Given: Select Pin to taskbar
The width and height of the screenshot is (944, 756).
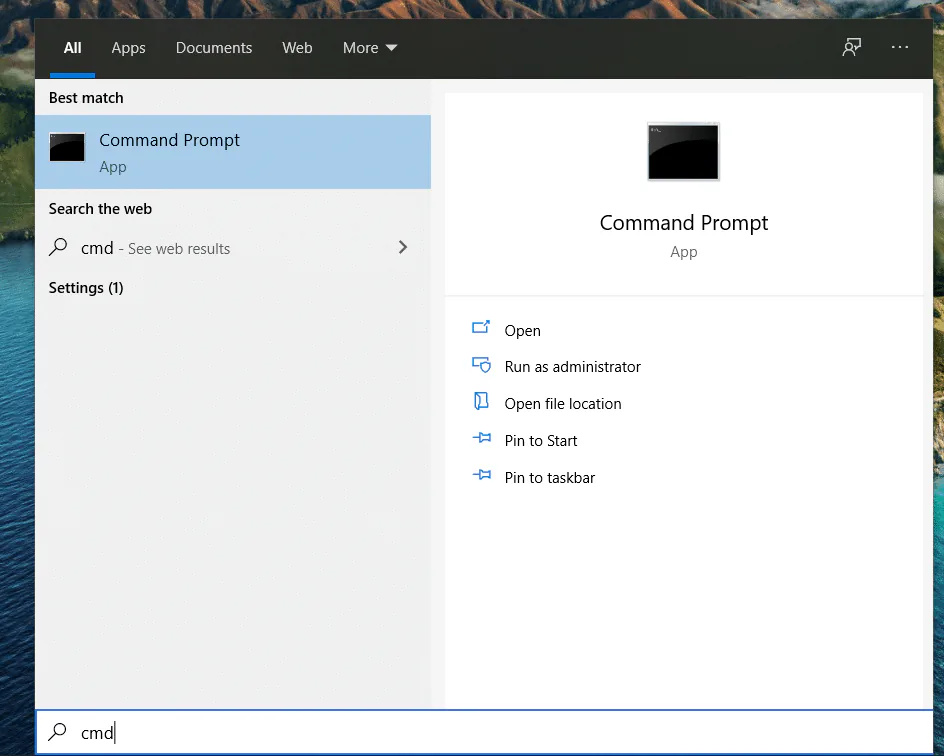Looking at the screenshot, I should [x=550, y=477].
